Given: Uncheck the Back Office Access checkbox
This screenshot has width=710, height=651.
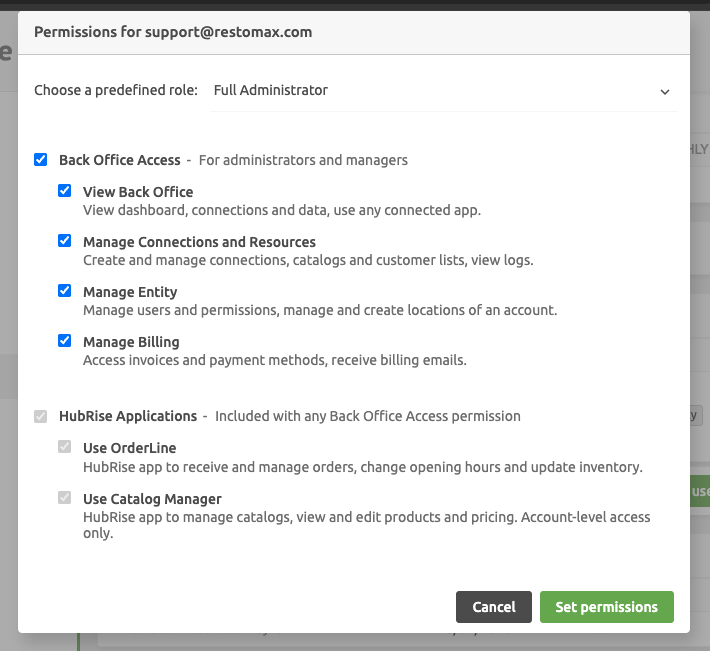Looking at the screenshot, I should (x=41, y=159).
